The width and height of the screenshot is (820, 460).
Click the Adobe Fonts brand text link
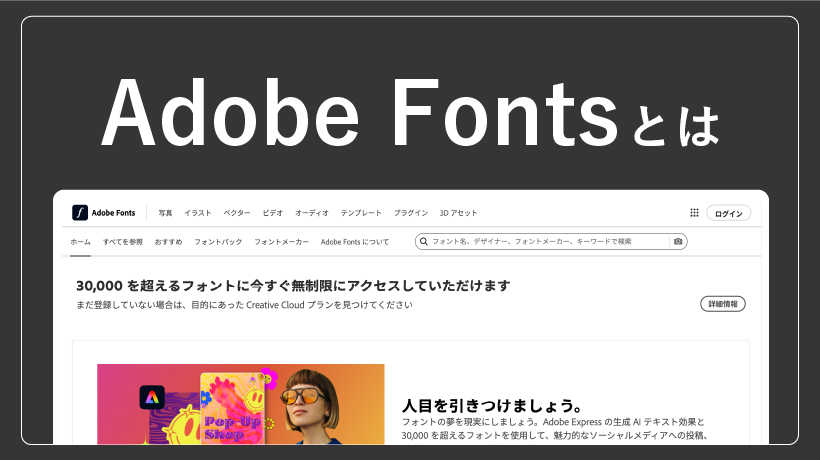click(x=113, y=213)
